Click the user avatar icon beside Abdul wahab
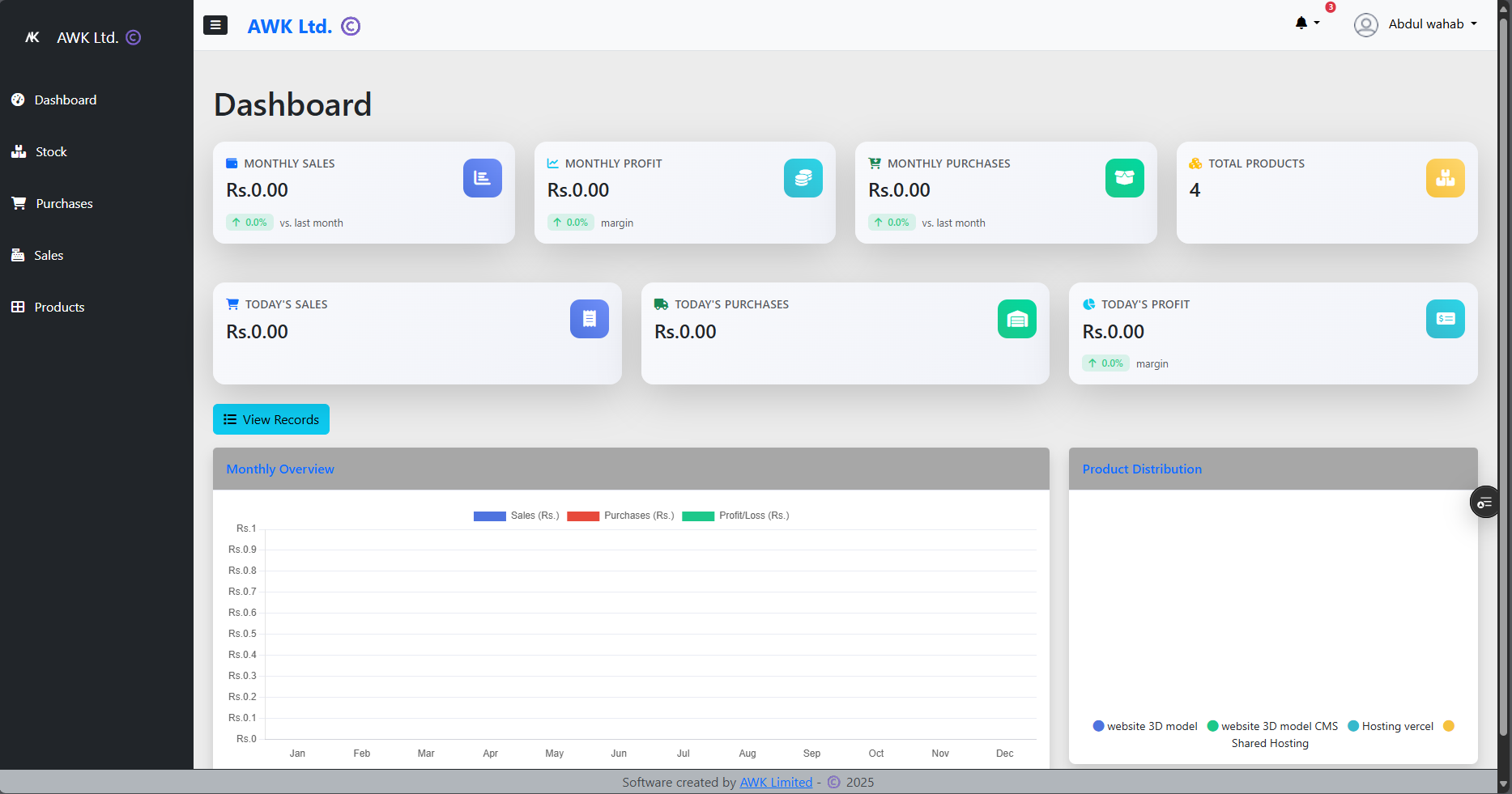The width and height of the screenshot is (1512, 794). point(1366,25)
